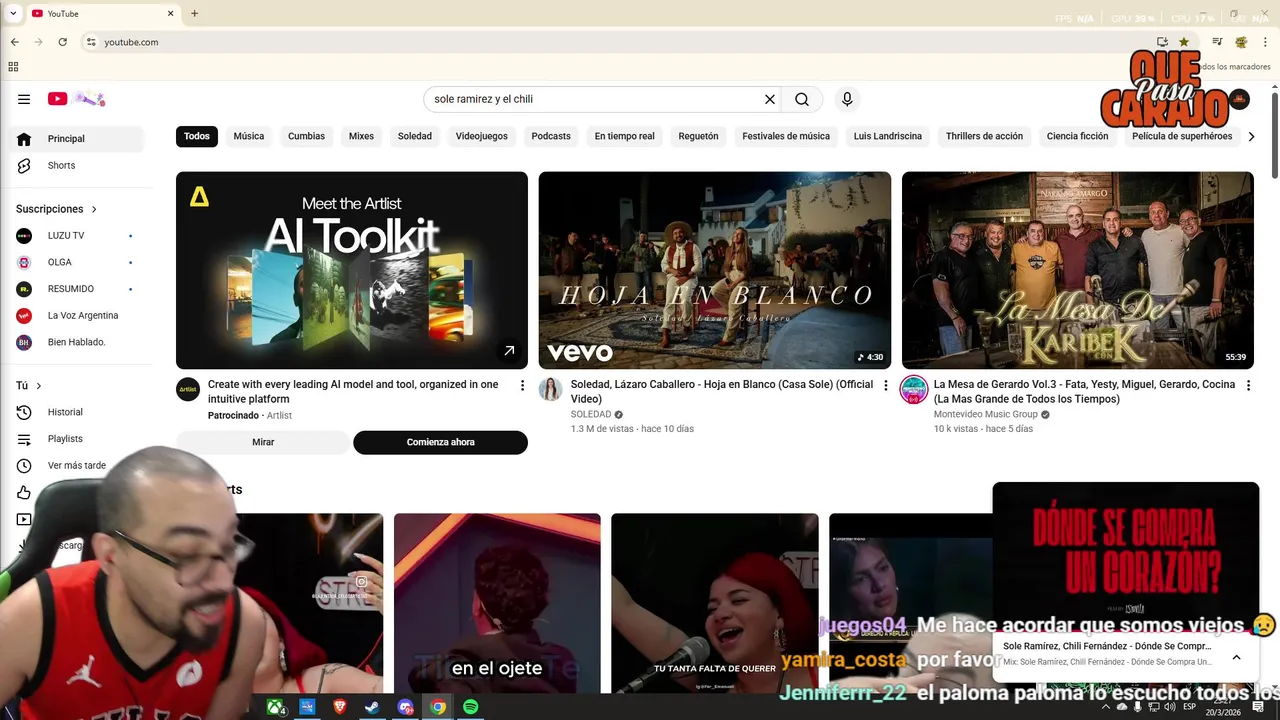Image resolution: width=1280 pixels, height=720 pixels.
Task: Select the Soledad filter chip
Action: click(x=415, y=136)
